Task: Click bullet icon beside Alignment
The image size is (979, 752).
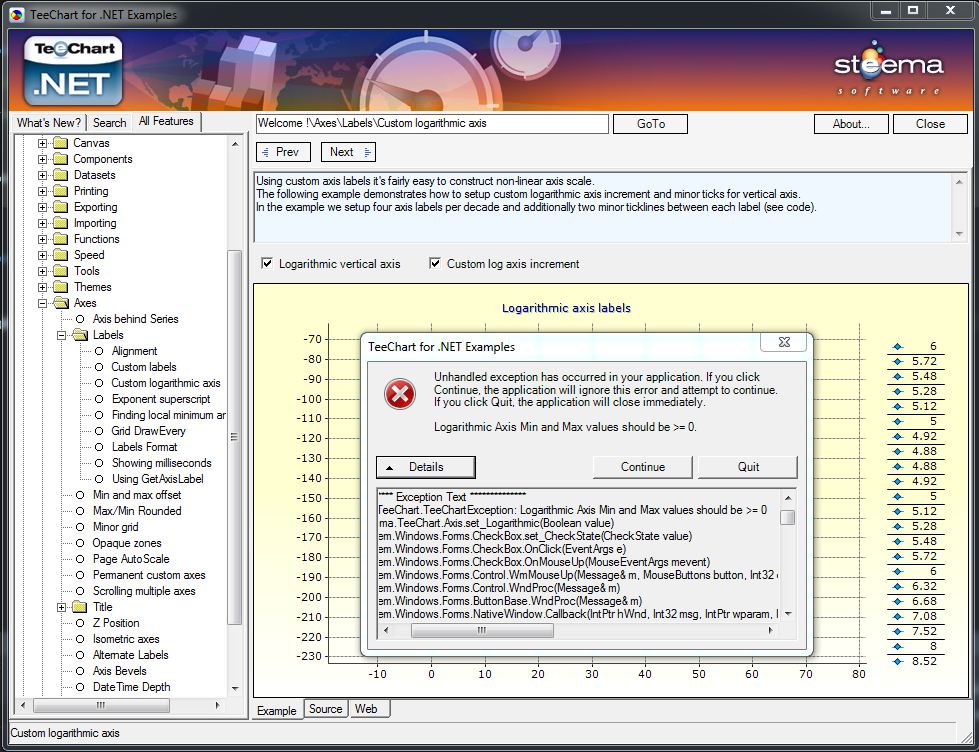Action: [x=99, y=351]
